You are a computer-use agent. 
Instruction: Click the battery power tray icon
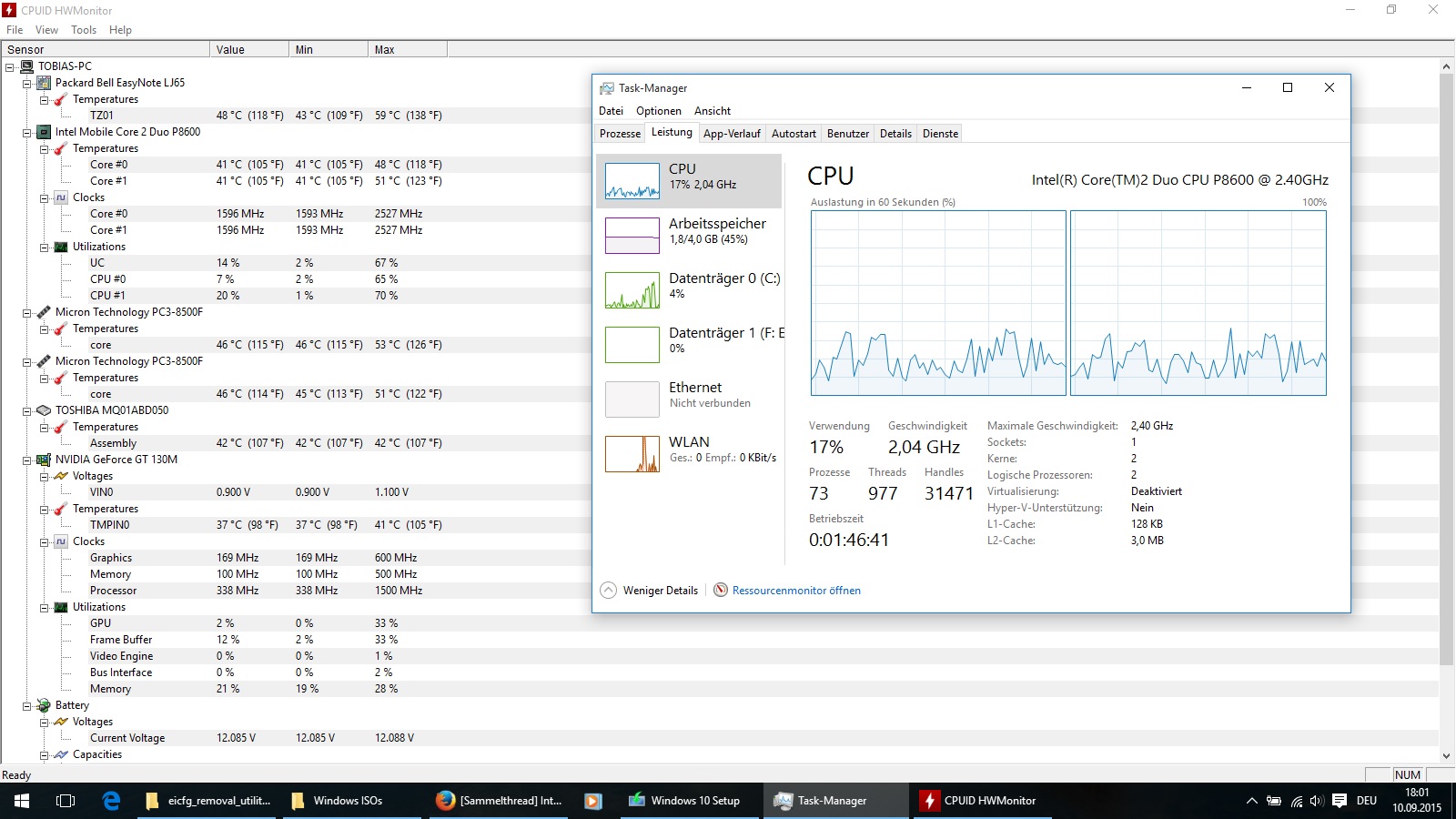click(1274, 801)
